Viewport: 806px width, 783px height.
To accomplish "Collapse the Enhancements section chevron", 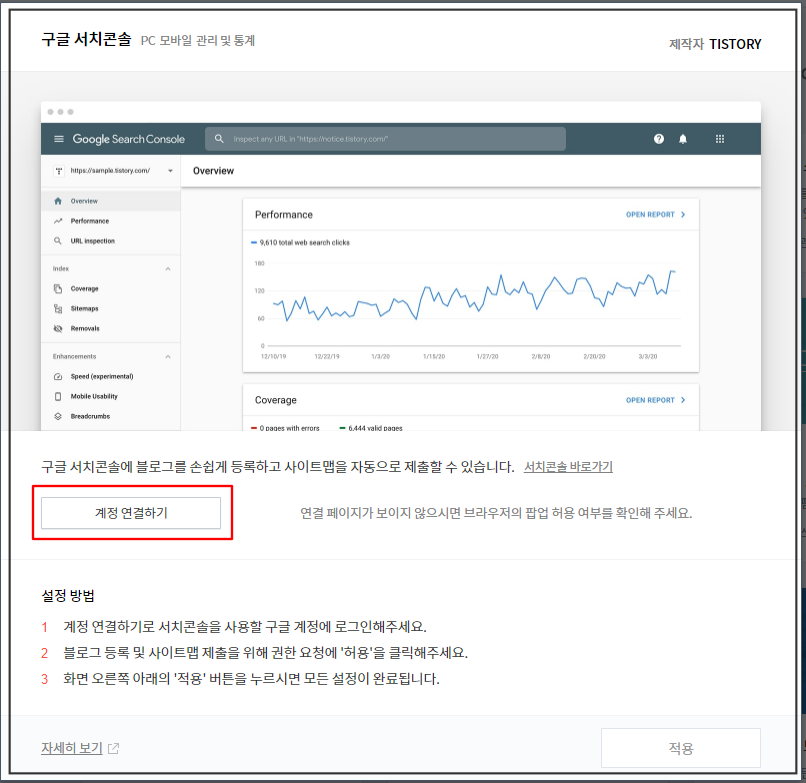I will tap(168, 356).
